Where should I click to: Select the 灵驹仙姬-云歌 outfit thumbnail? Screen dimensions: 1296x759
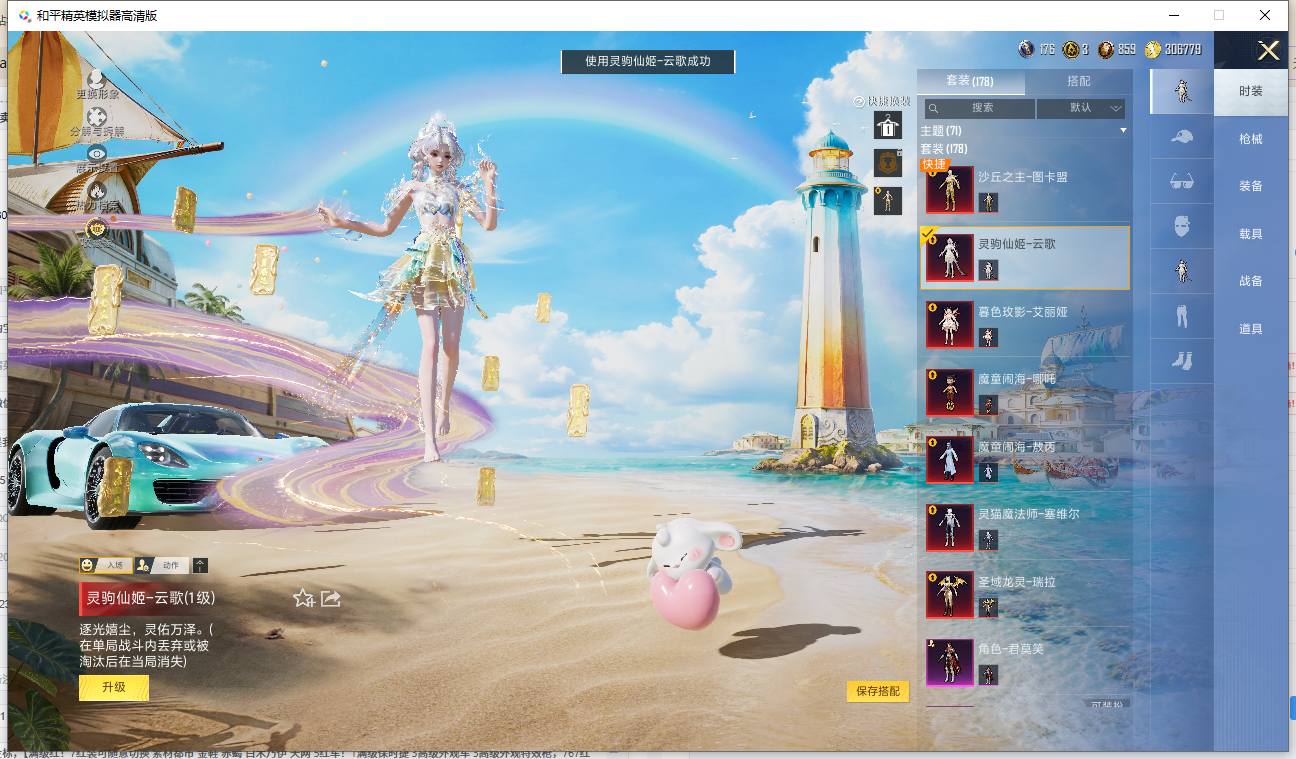click(950, 257)
